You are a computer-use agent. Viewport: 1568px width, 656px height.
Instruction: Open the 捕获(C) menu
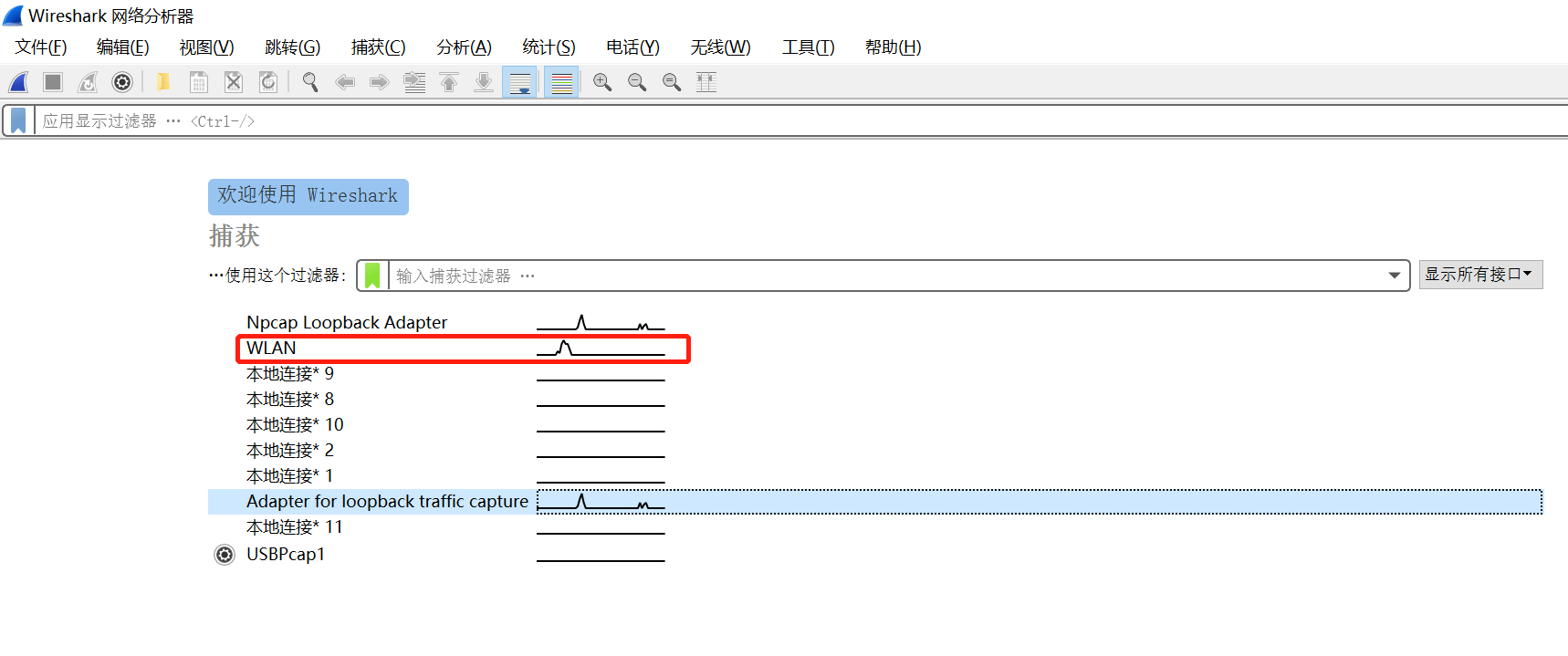point(379,47)
